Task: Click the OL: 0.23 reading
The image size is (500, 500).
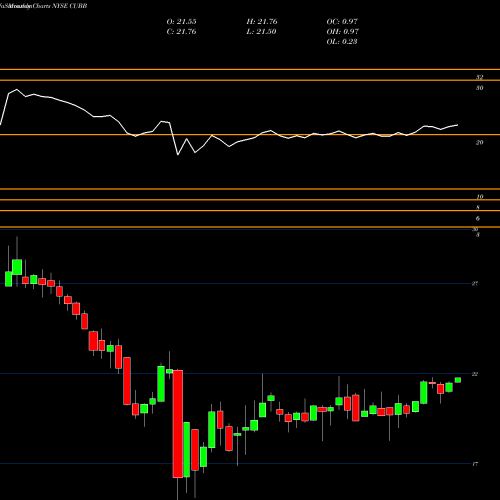Action: click(x=342, y=42)
